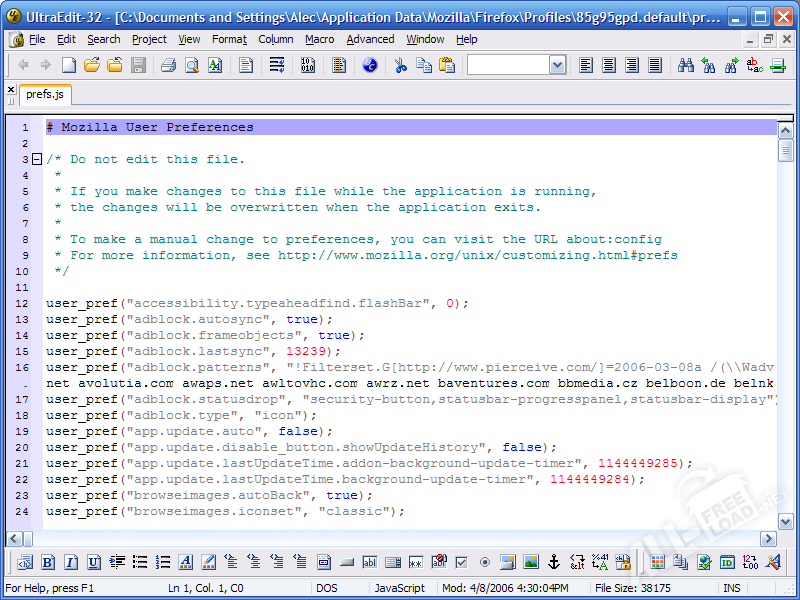
Task: Select the prefs.js file tab
Action: click(46, 94)
